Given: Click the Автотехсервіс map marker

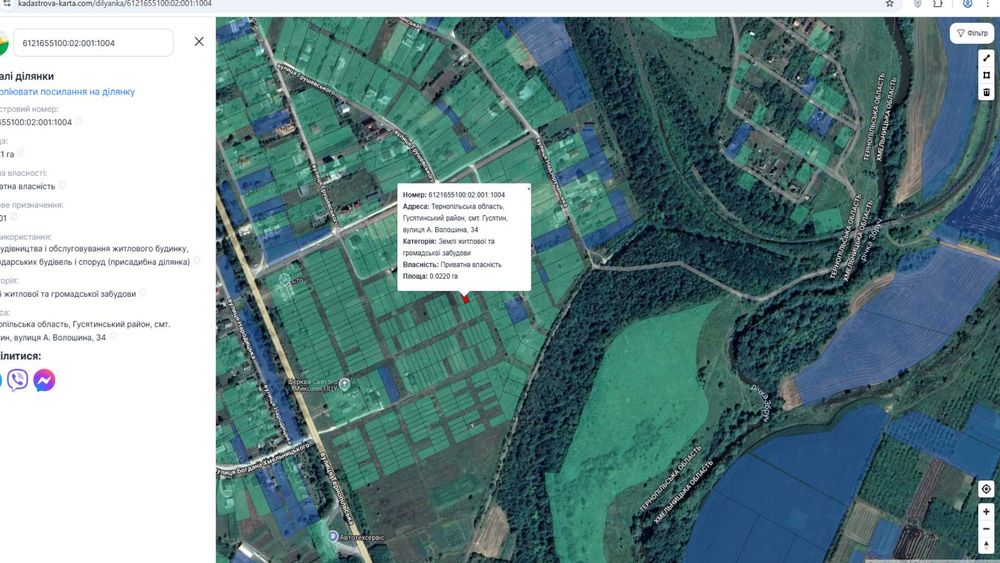Looking at the screenshot, I should coord(333,537).
